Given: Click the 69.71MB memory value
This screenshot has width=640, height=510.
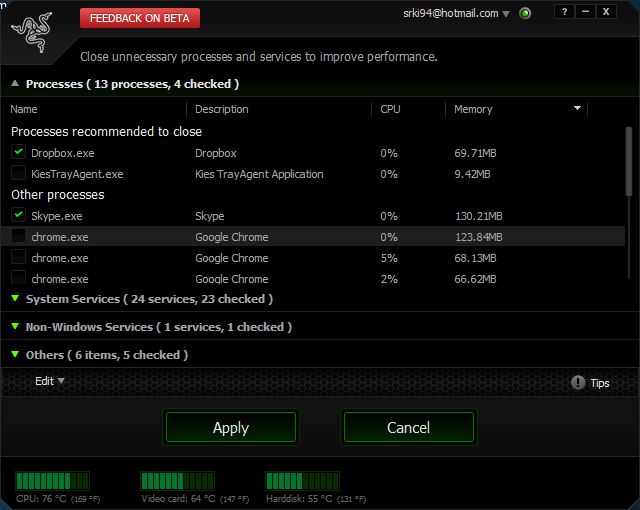Looking at the screenshot, I should tap(475, 153).
